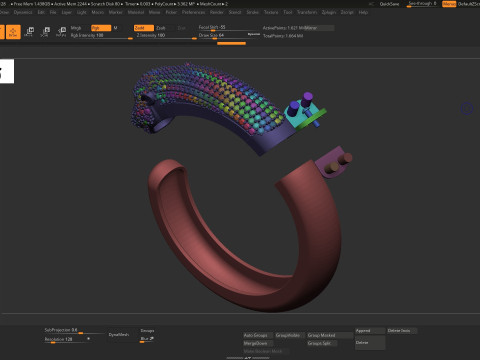Adjust the SubProjection slider
This screenshot has height=360, width=480.
74,331
